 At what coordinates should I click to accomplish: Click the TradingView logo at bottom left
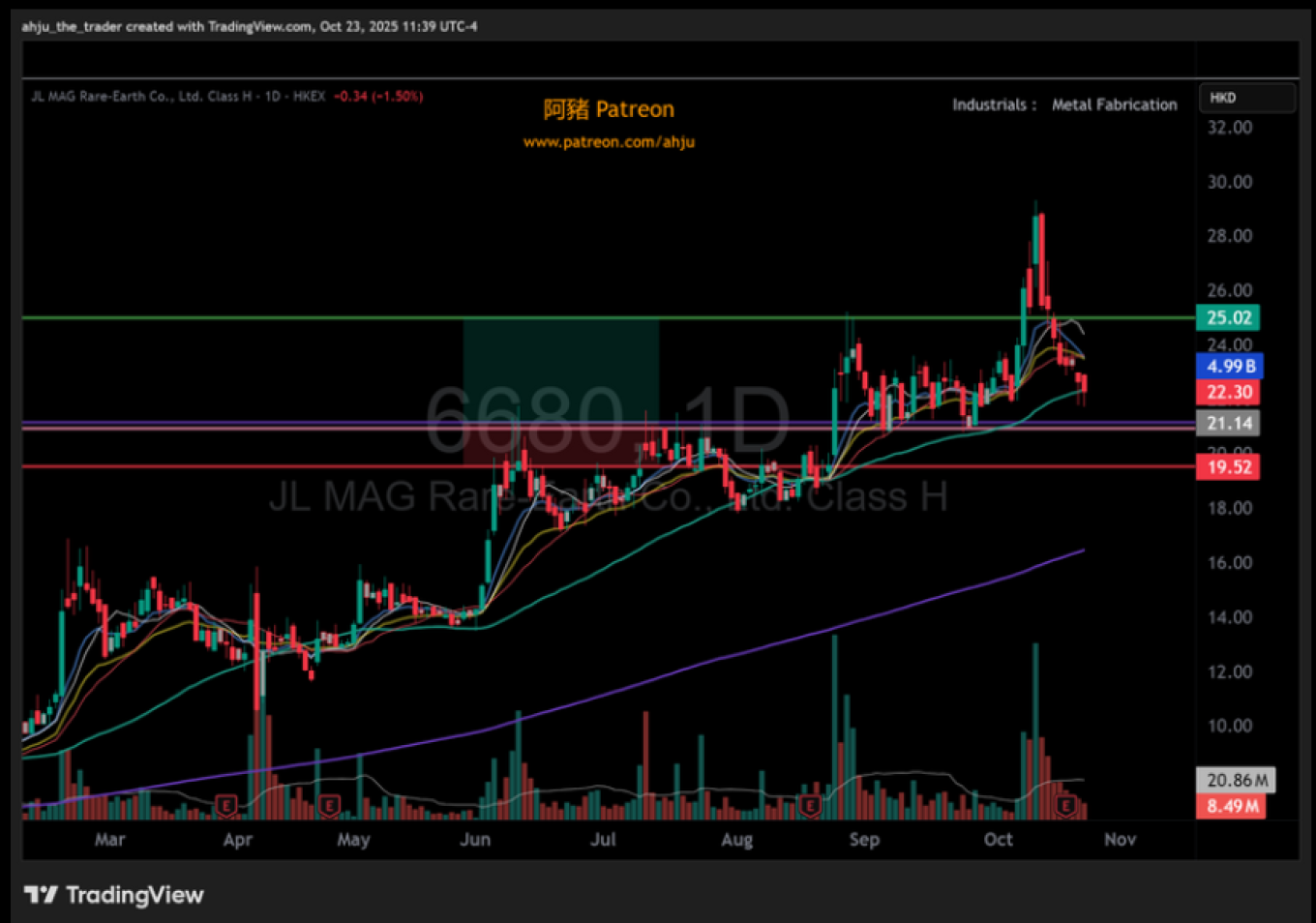click(x=113, y=895)
